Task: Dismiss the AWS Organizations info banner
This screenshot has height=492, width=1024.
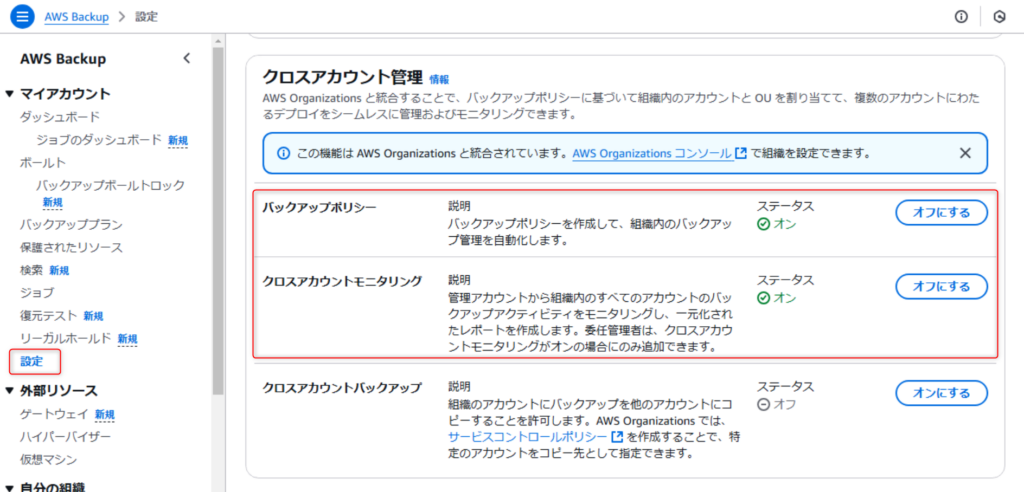Action: [x=965, y=153]
